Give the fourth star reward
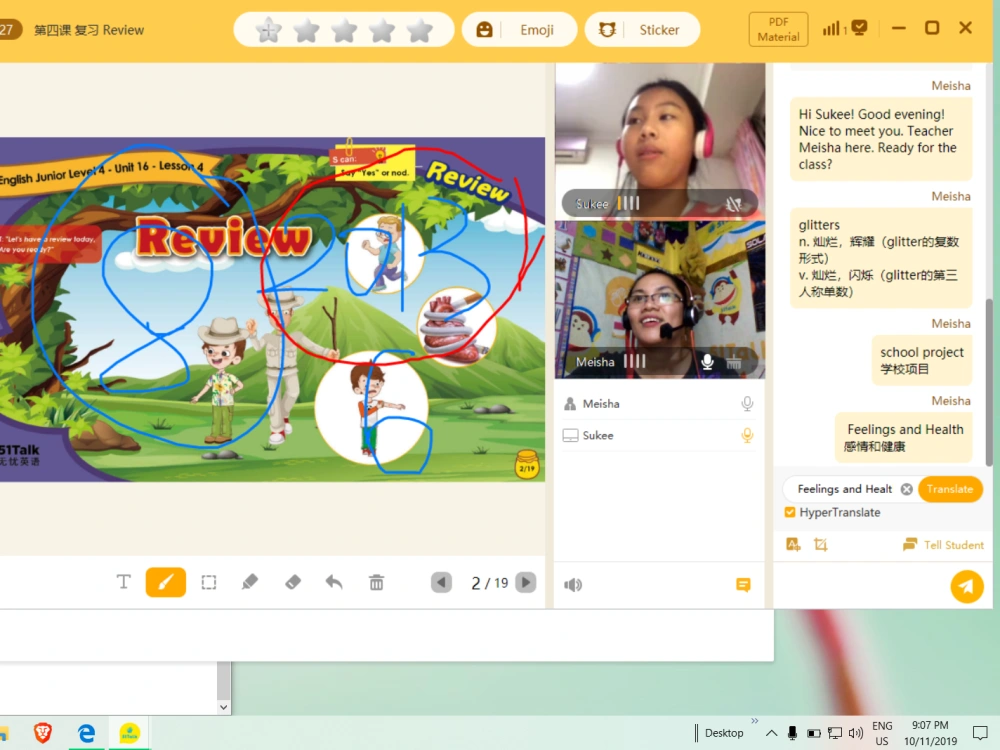1000x750 pixels. tap(382, 30)
